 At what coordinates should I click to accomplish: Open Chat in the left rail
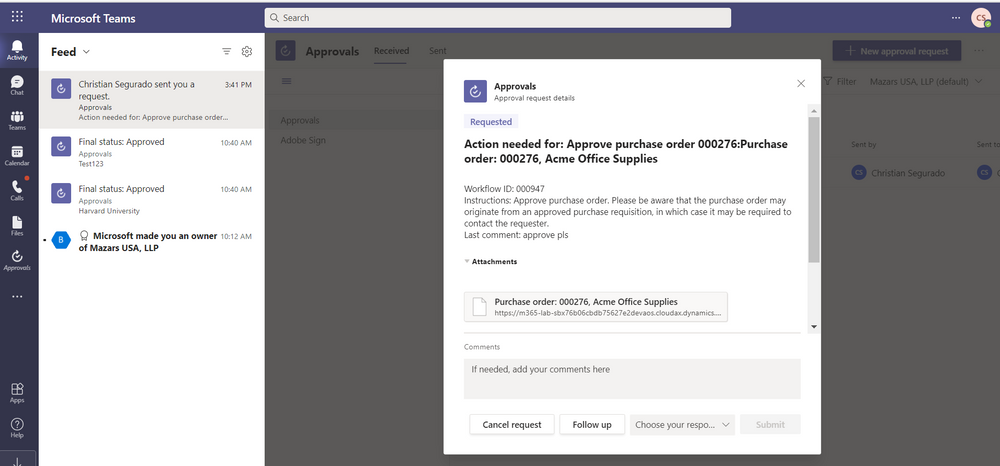coord(17,85)
